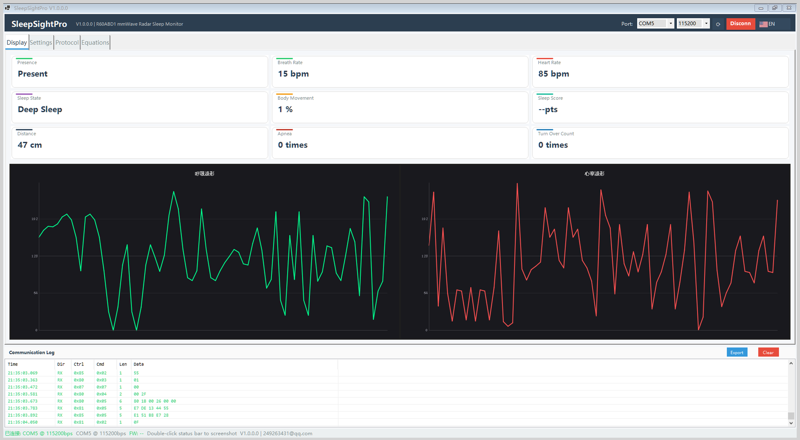The height and width of the screenshot is (440, 800).
Task: Switch to the Protocol tab
Action: tap(67, 42)
